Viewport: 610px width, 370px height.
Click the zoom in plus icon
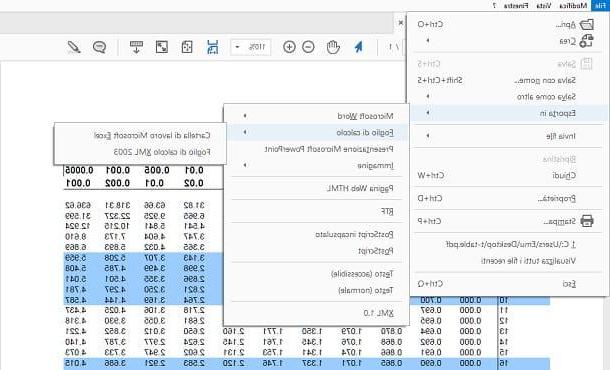tap(289, 47)
